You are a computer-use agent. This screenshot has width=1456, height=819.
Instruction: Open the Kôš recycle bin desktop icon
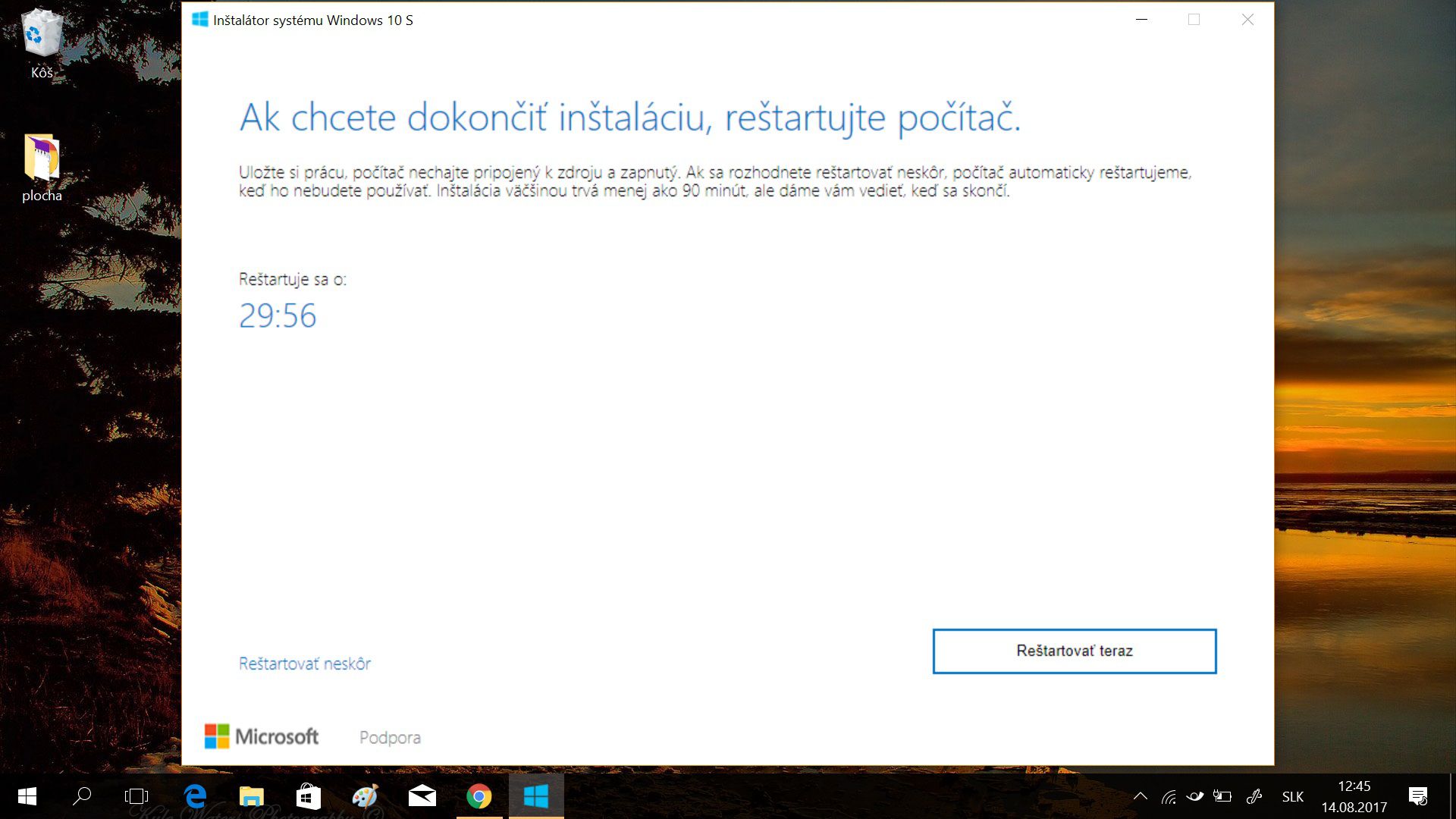(42, 44)
